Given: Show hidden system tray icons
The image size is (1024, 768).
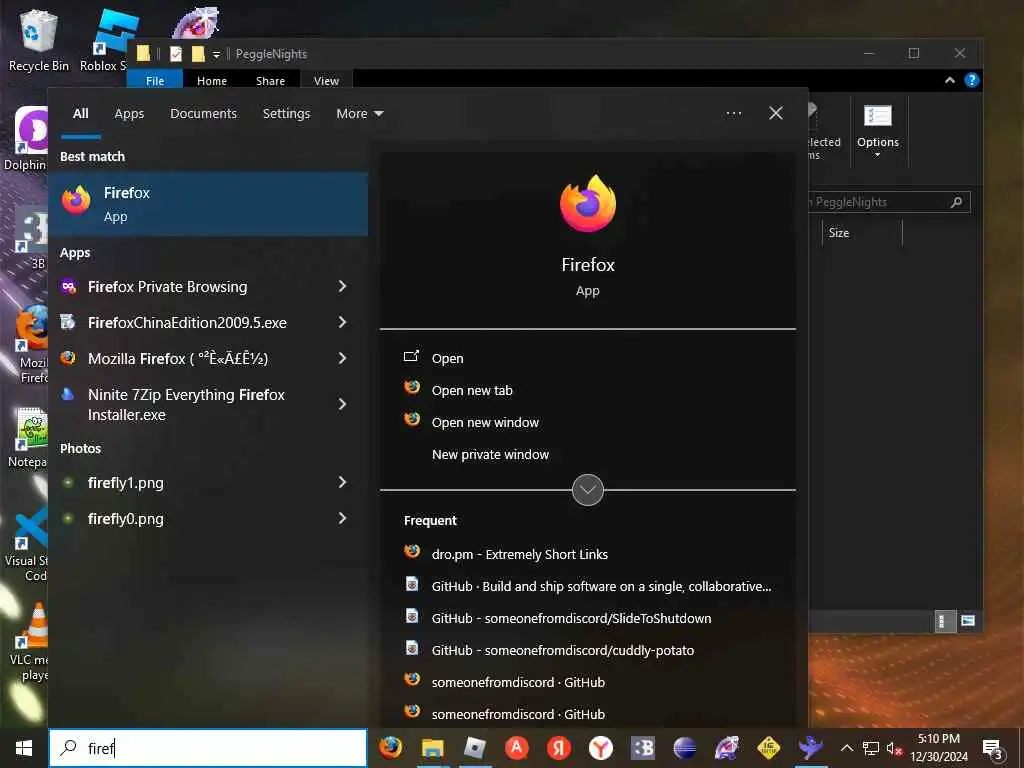Looking at the screenshot, I should coord(846,748).
